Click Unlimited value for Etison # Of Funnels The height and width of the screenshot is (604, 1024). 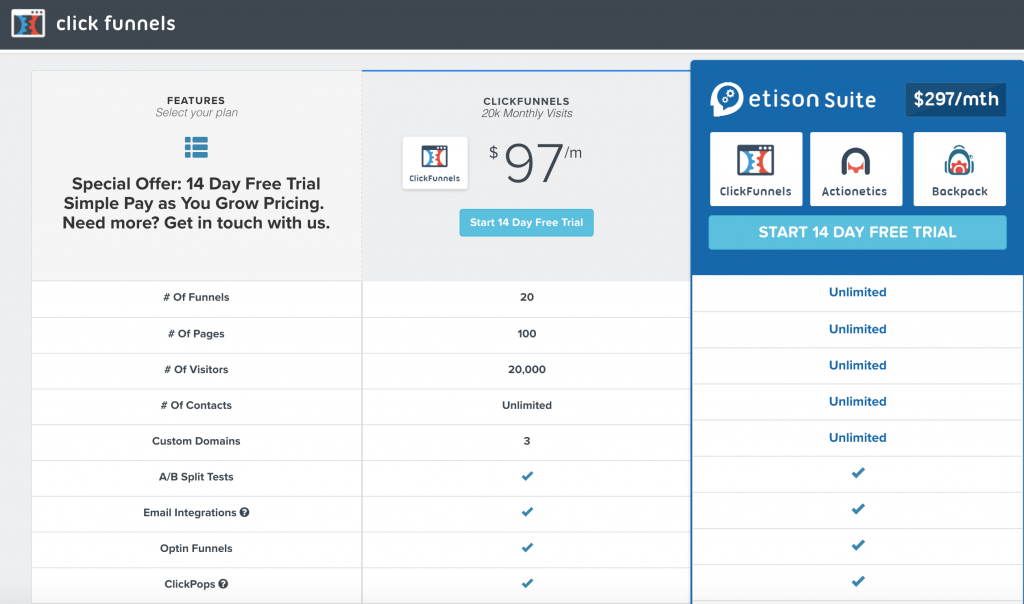(x=857, y=292)
